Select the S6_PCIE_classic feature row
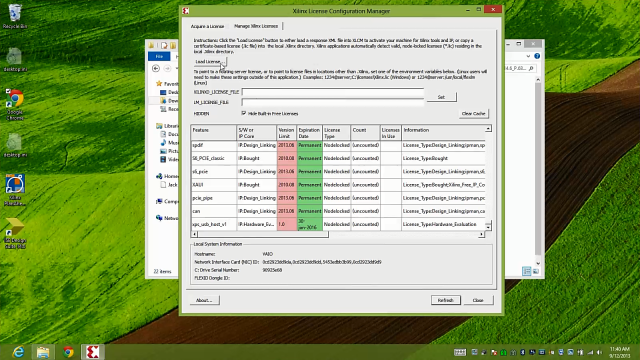 (338, 158)
